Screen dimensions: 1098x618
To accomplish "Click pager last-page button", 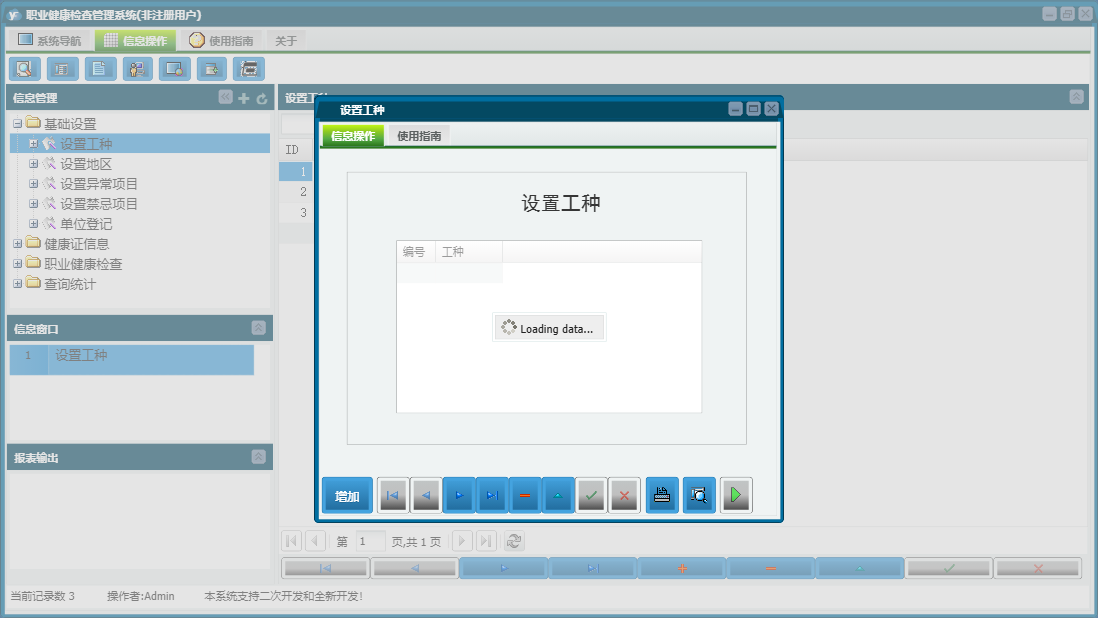I will 487,541.
